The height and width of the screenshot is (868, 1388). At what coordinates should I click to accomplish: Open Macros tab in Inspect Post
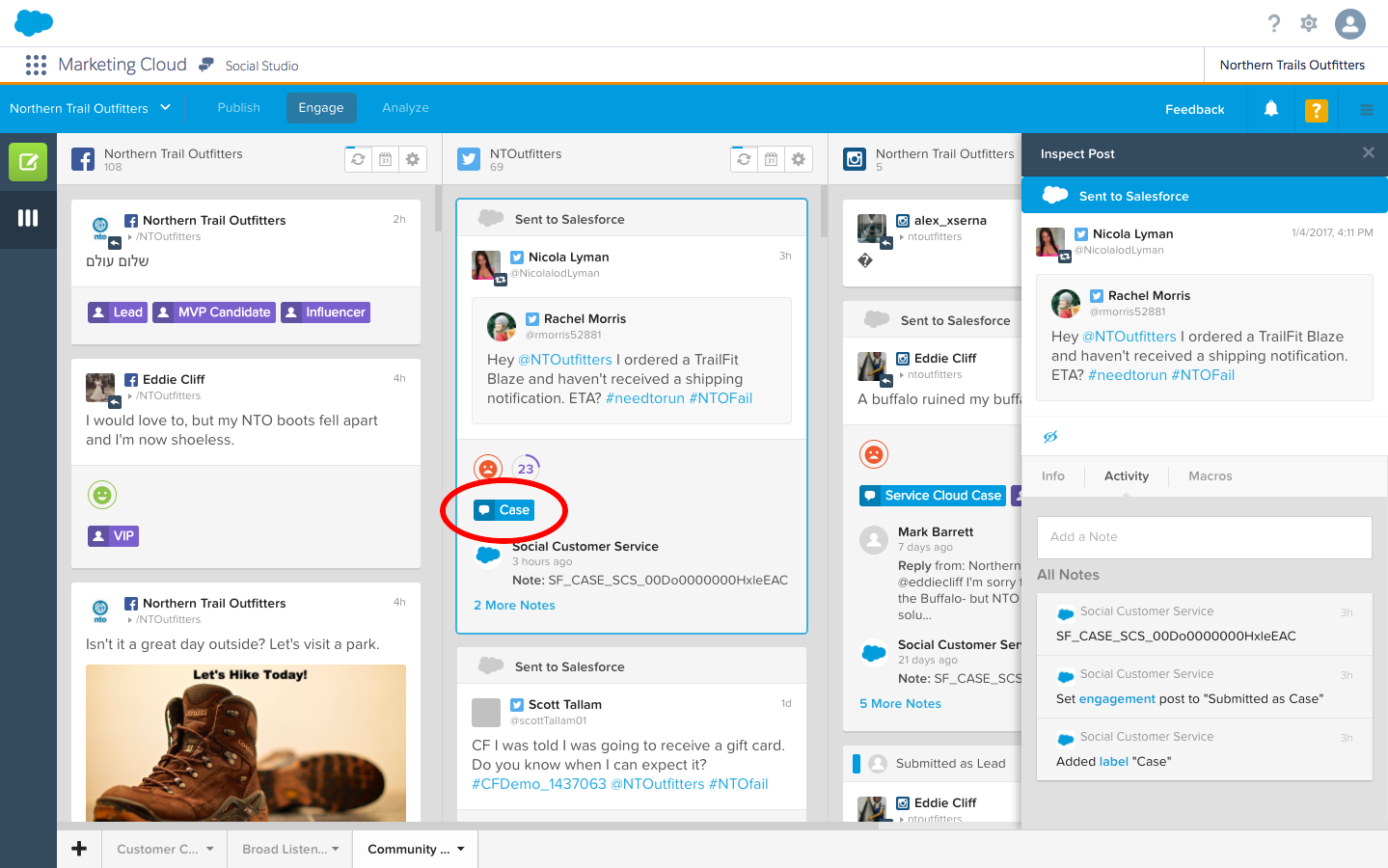1211,476
